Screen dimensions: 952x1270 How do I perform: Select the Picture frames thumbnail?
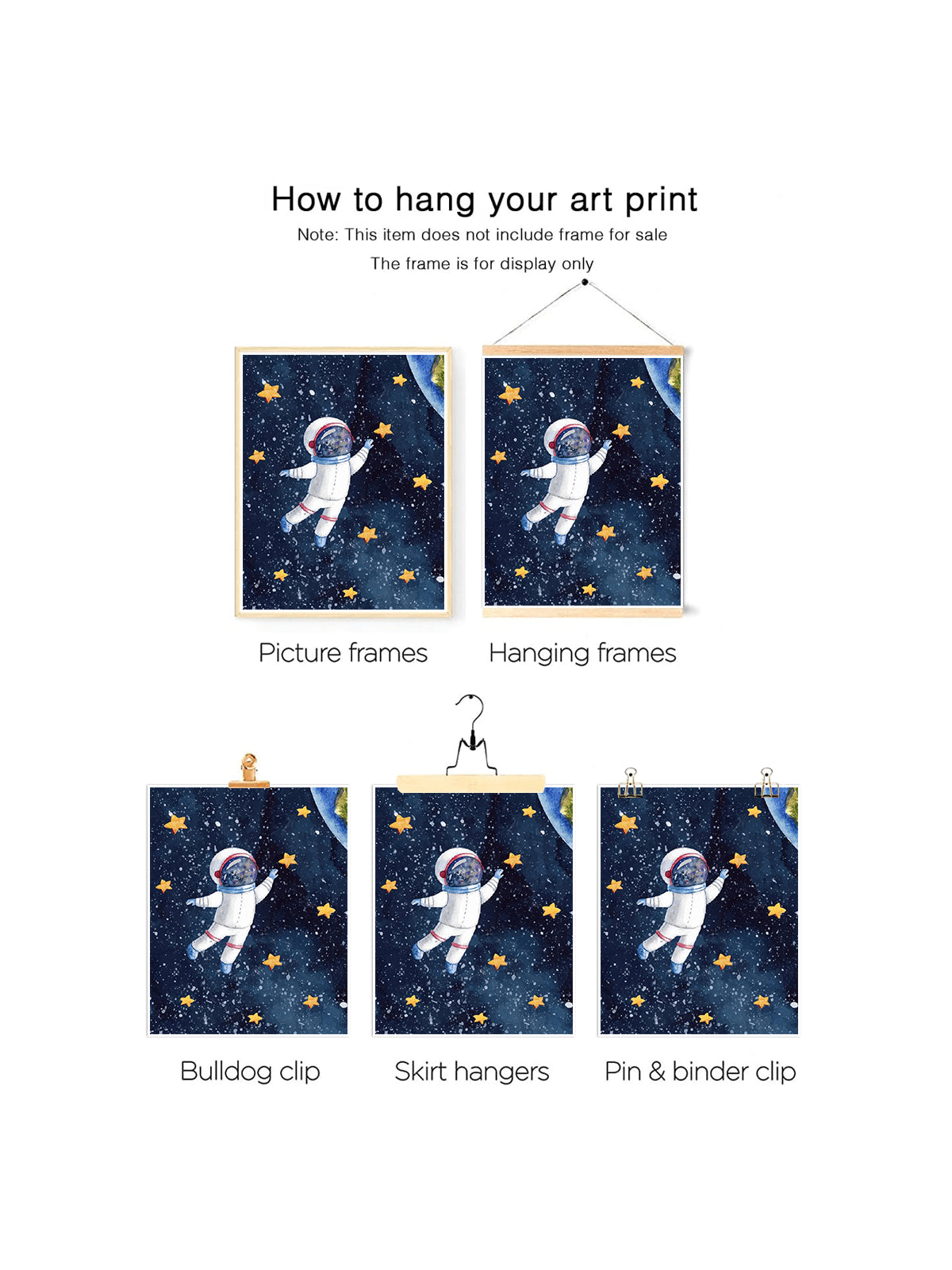point(344,482)
